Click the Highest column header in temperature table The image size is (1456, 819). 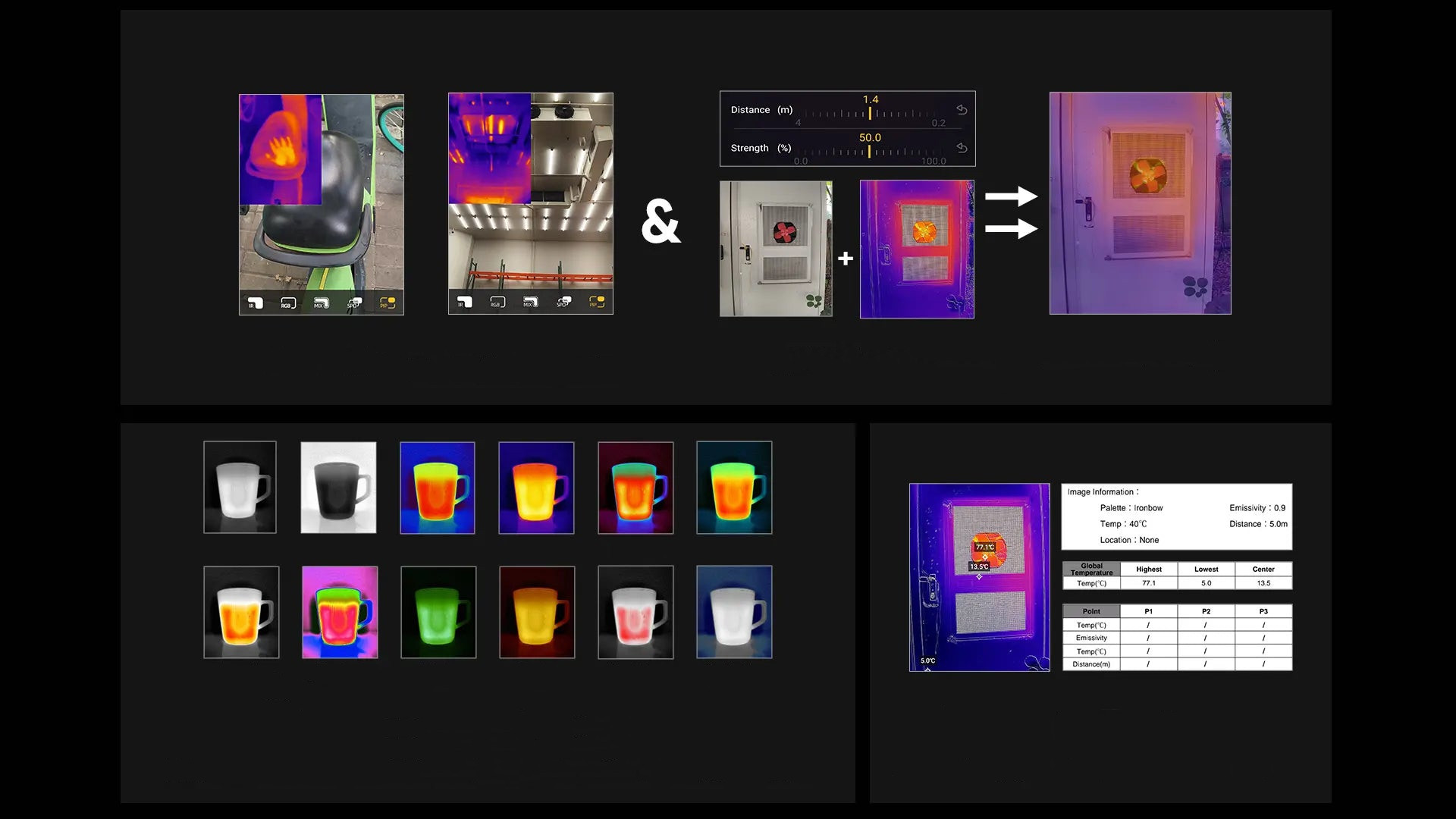(1148, 569)
